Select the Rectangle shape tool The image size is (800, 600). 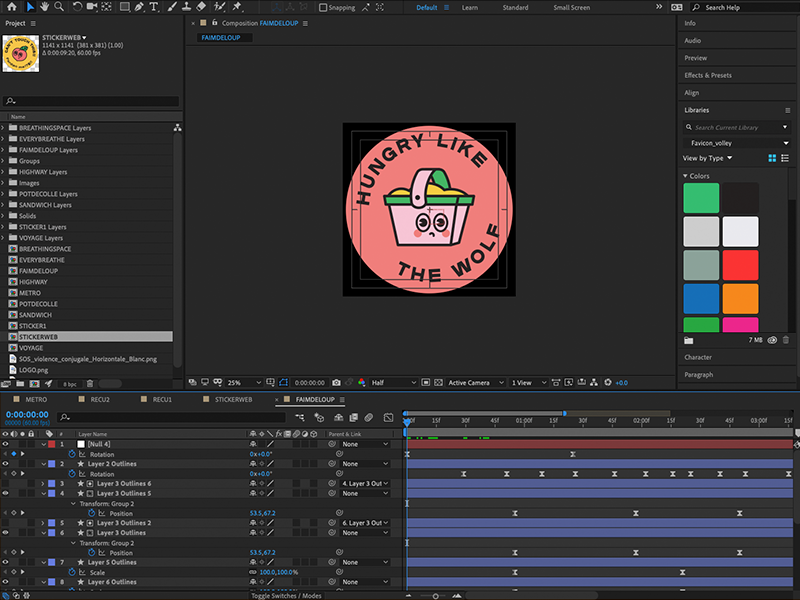click(124, 7)
